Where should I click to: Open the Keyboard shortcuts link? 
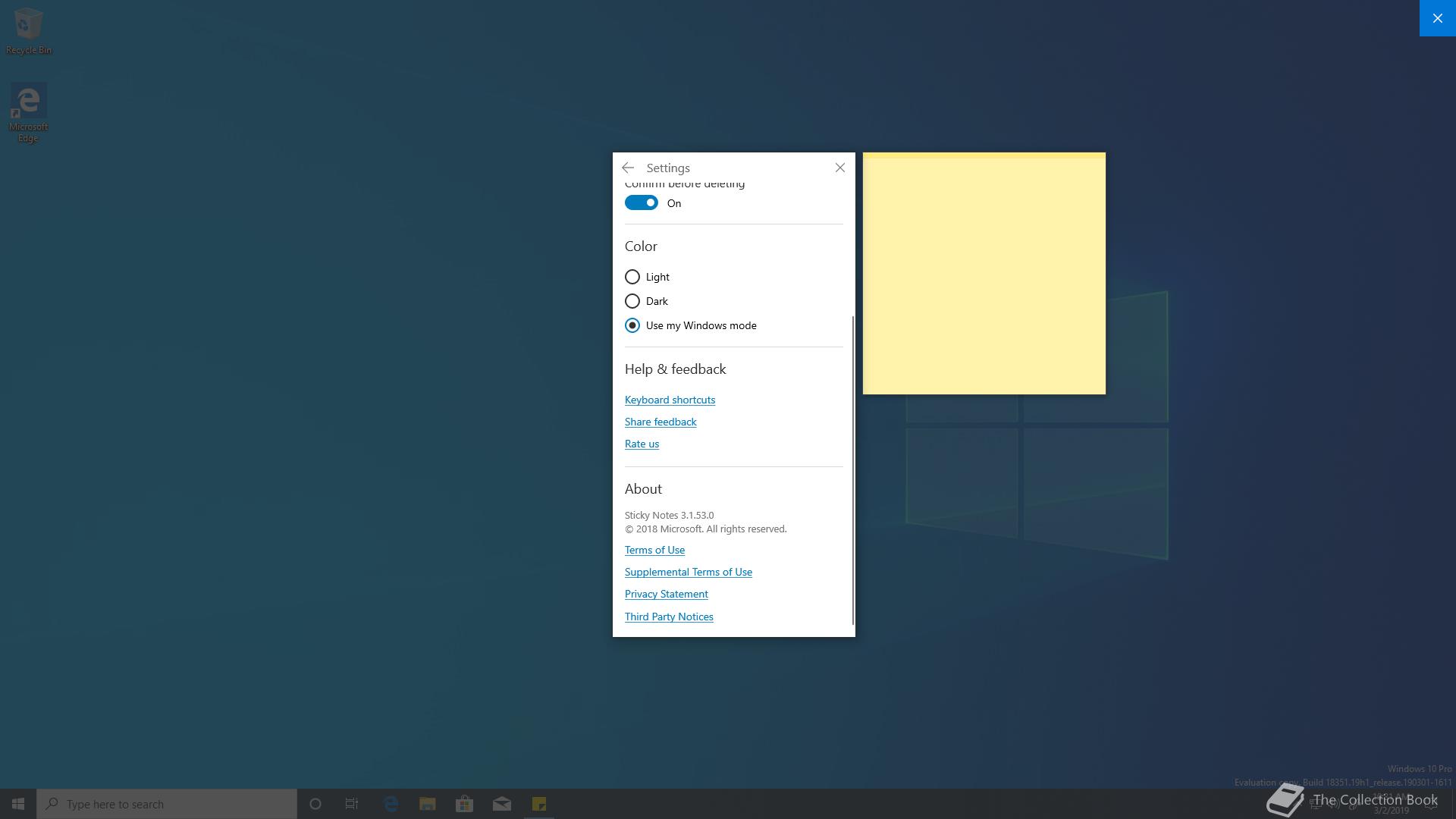(670, 400)
